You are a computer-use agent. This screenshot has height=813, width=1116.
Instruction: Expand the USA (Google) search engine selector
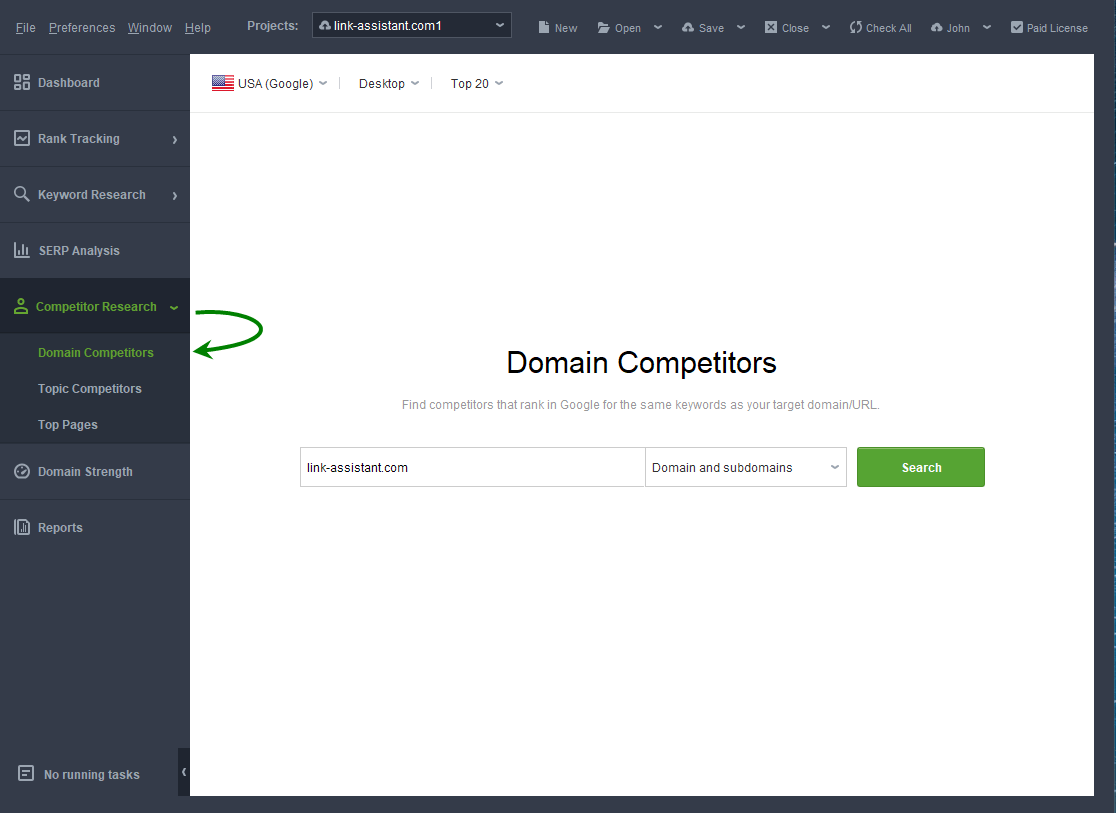tap(268, 83)
